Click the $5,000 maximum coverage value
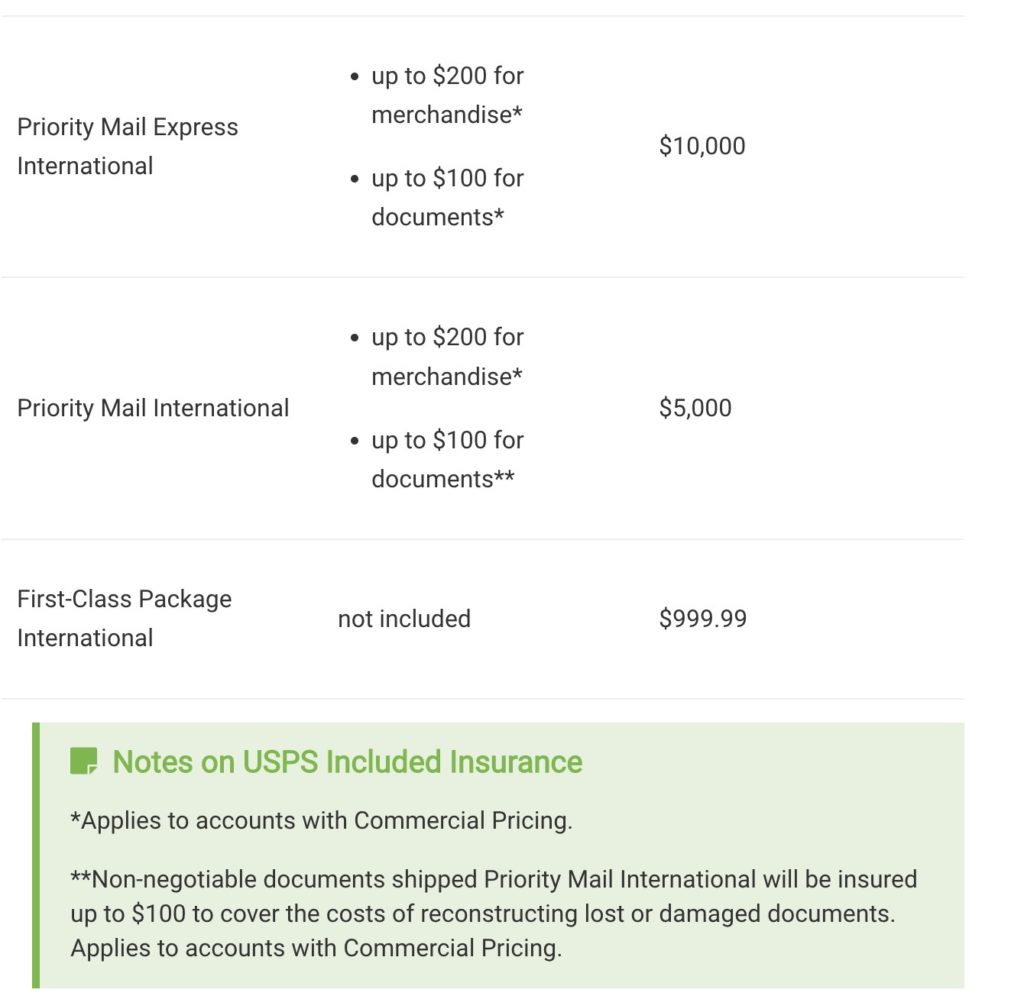 (695, 408)
